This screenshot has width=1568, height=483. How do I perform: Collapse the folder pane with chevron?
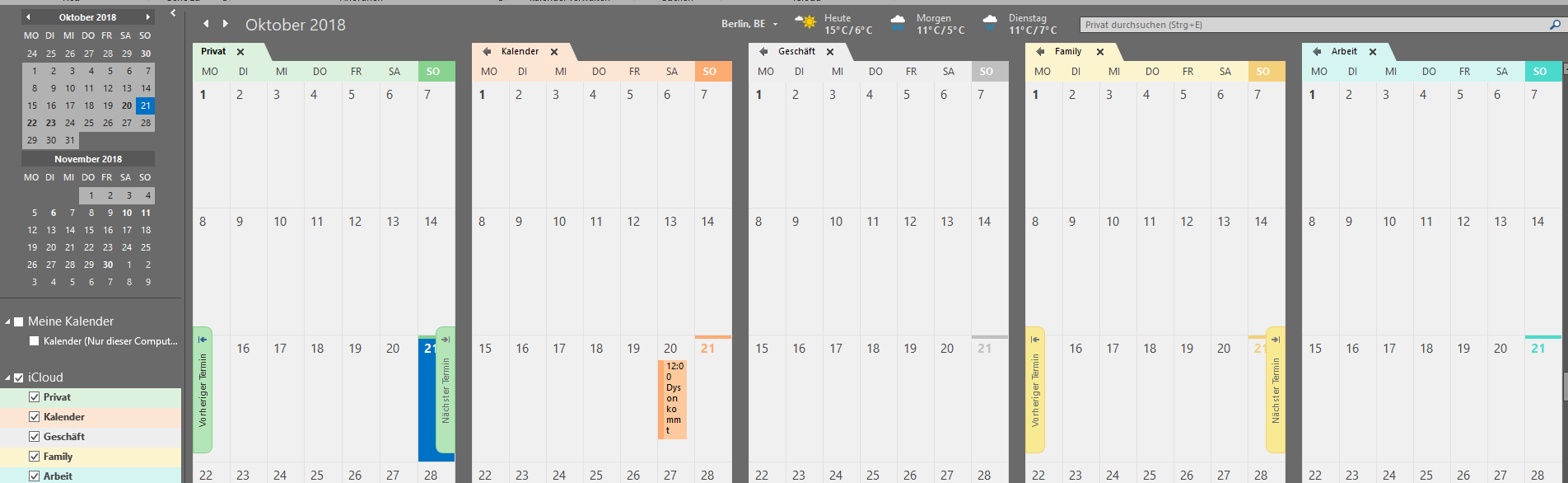173,13
